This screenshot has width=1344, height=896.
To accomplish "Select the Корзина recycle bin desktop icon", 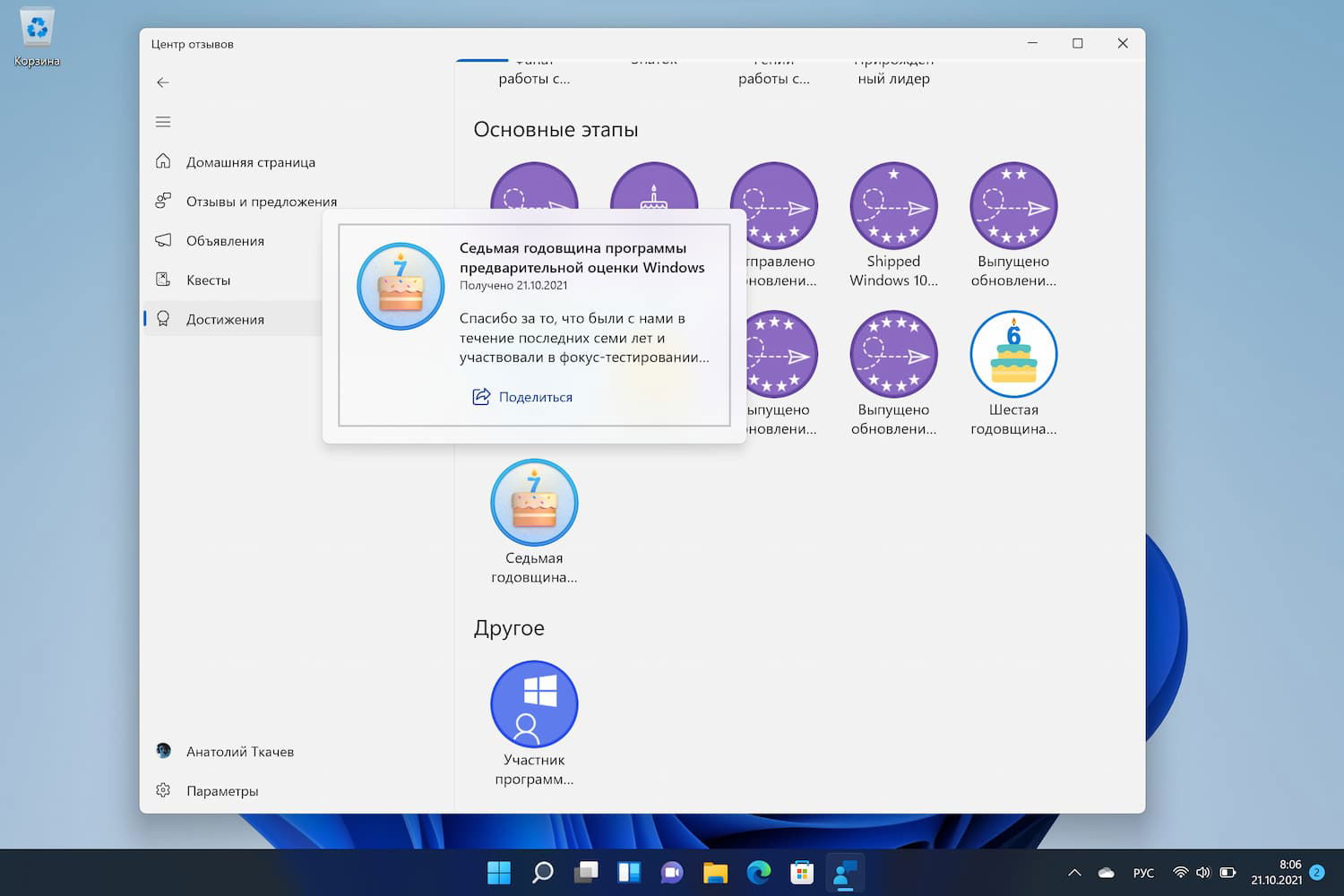I will [37, 38].
